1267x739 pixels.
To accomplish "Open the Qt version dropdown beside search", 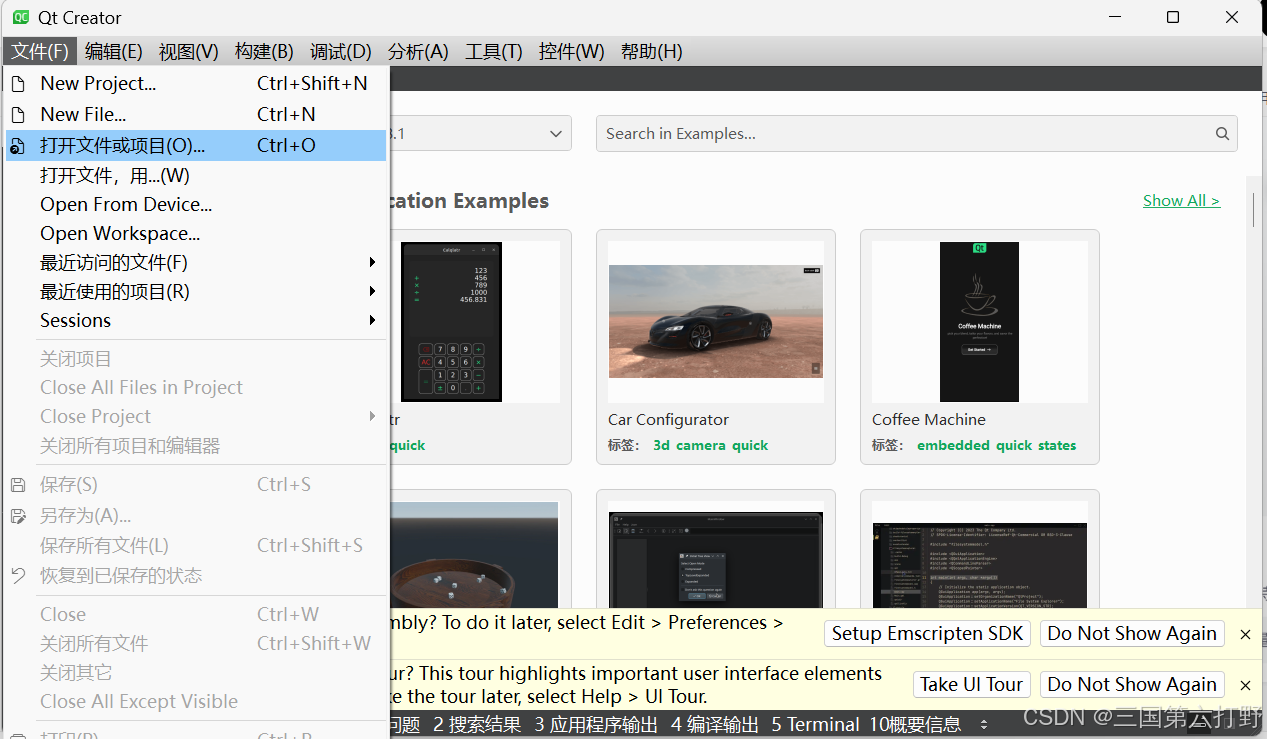I will pos(480,134).
